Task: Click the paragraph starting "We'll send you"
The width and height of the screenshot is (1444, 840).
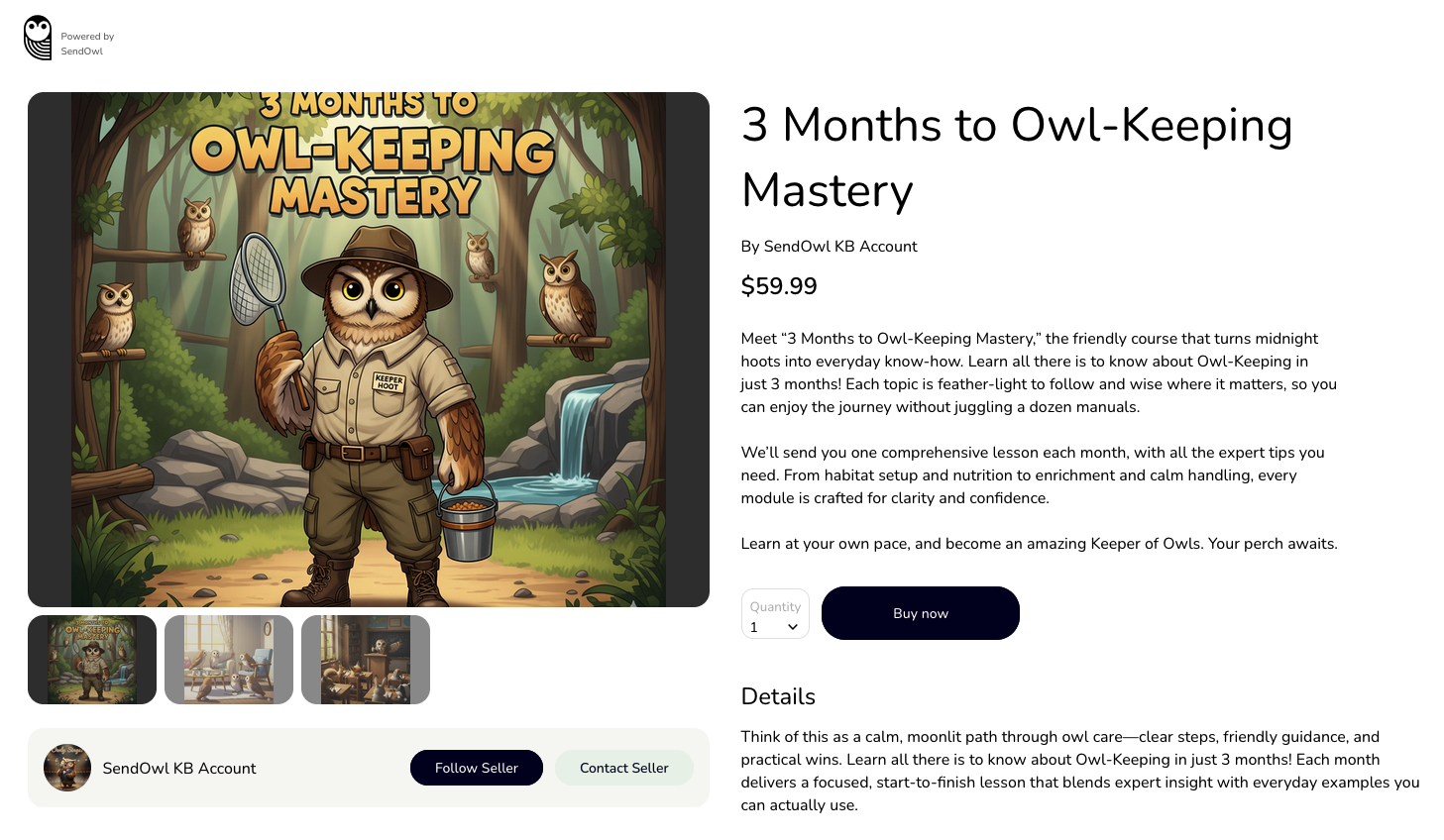Action: coord(1033,475)
